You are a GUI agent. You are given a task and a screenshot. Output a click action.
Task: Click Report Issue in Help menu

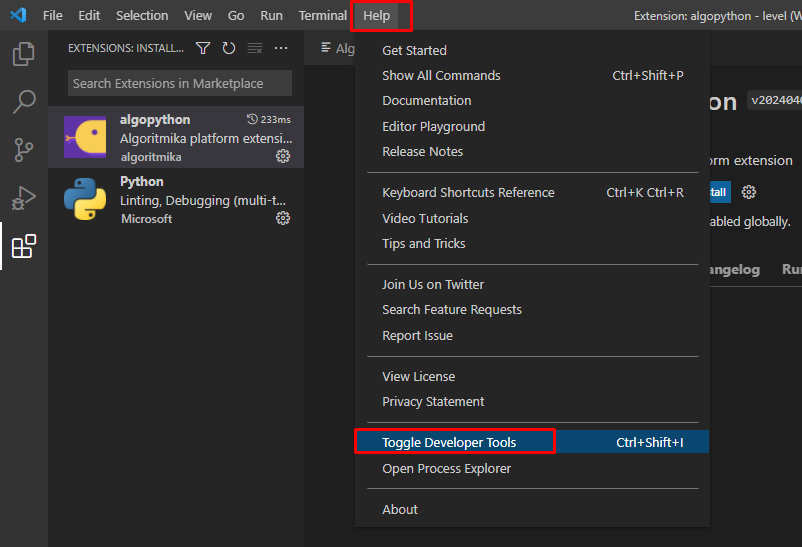(417, 336)
